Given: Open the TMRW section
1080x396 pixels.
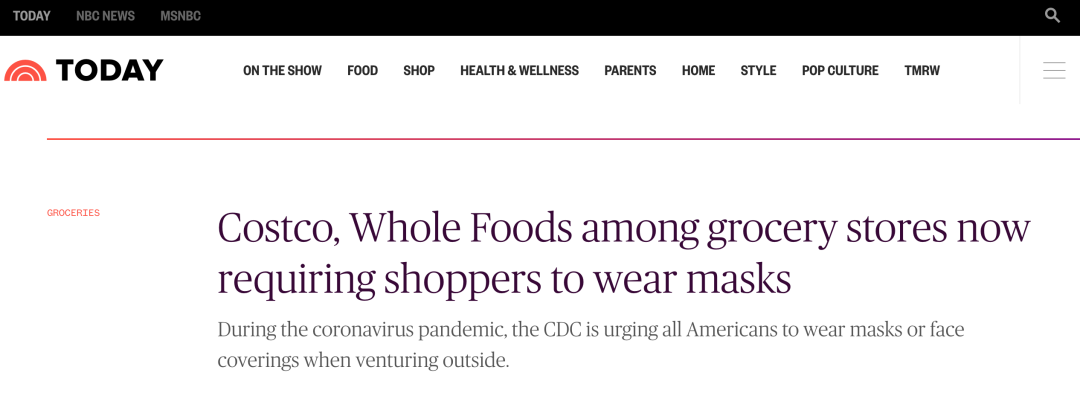Looking at the screenshot, I should coord(922,70).
